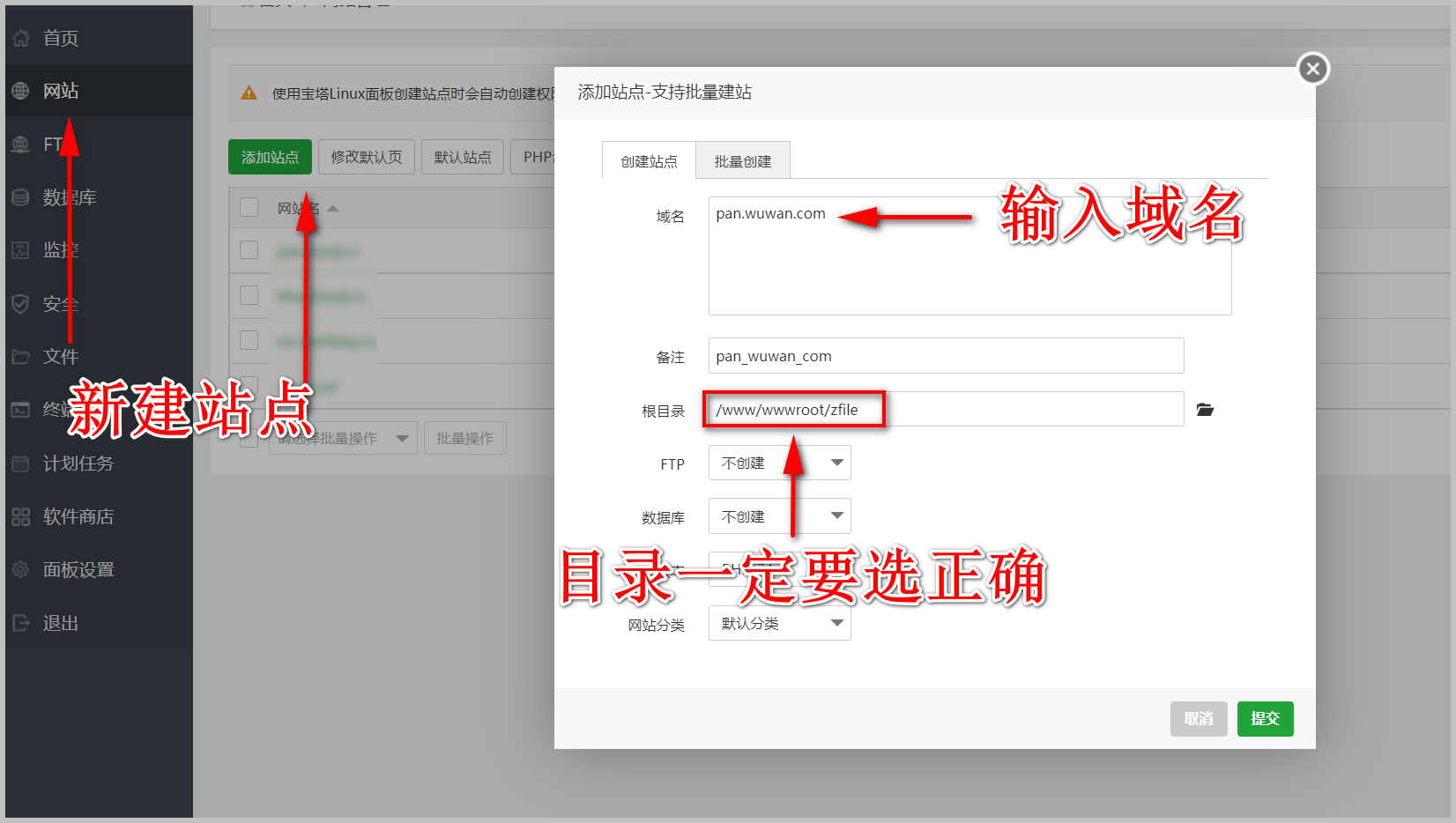Select 软件商店 in the sidebar menu
The height and width of the screenshot is (823, 1456).
point(99,516)
